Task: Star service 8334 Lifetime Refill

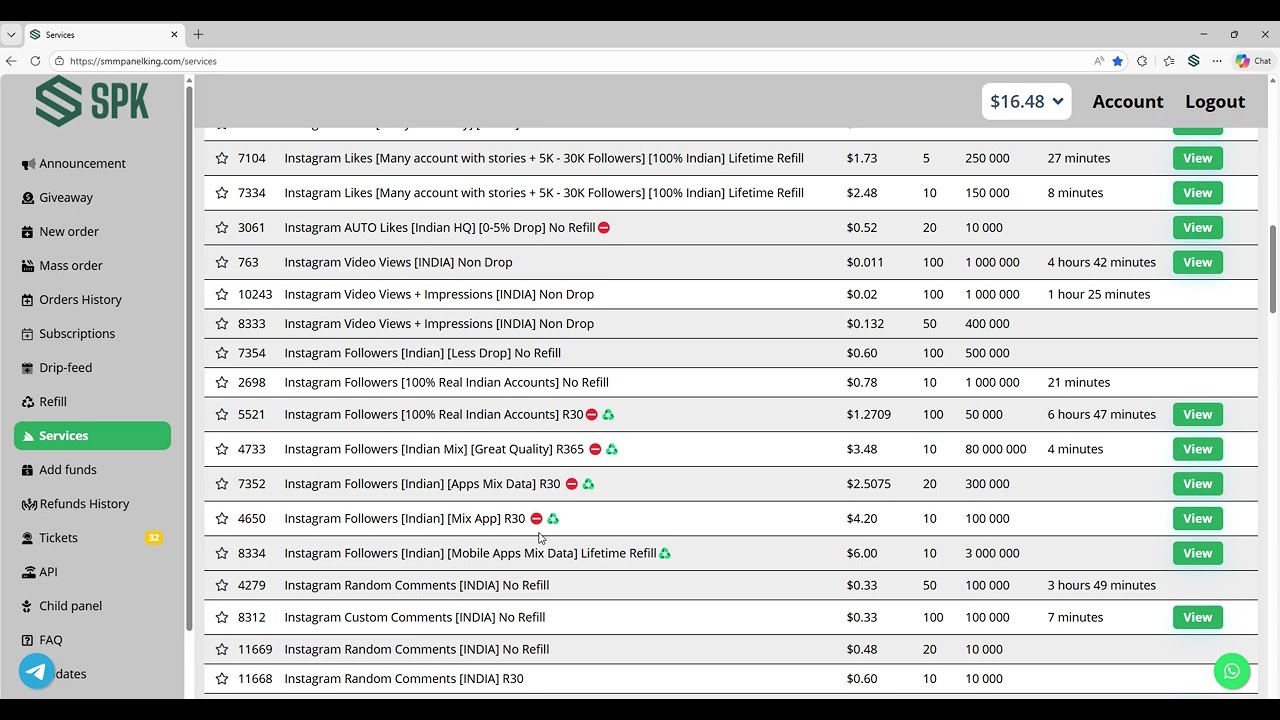Action: point(222,553)
